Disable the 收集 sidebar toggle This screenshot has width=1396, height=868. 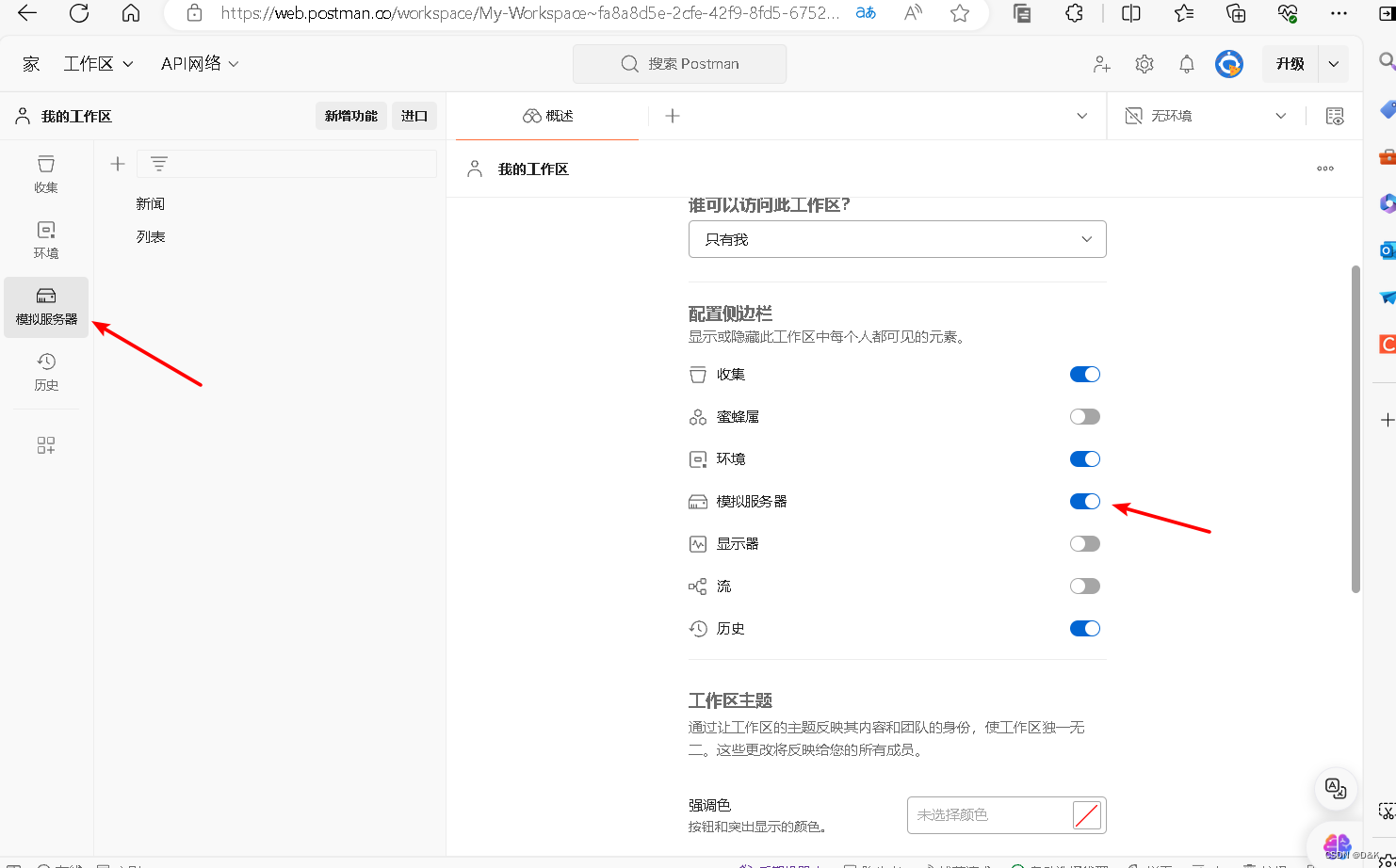(1085, 375)
